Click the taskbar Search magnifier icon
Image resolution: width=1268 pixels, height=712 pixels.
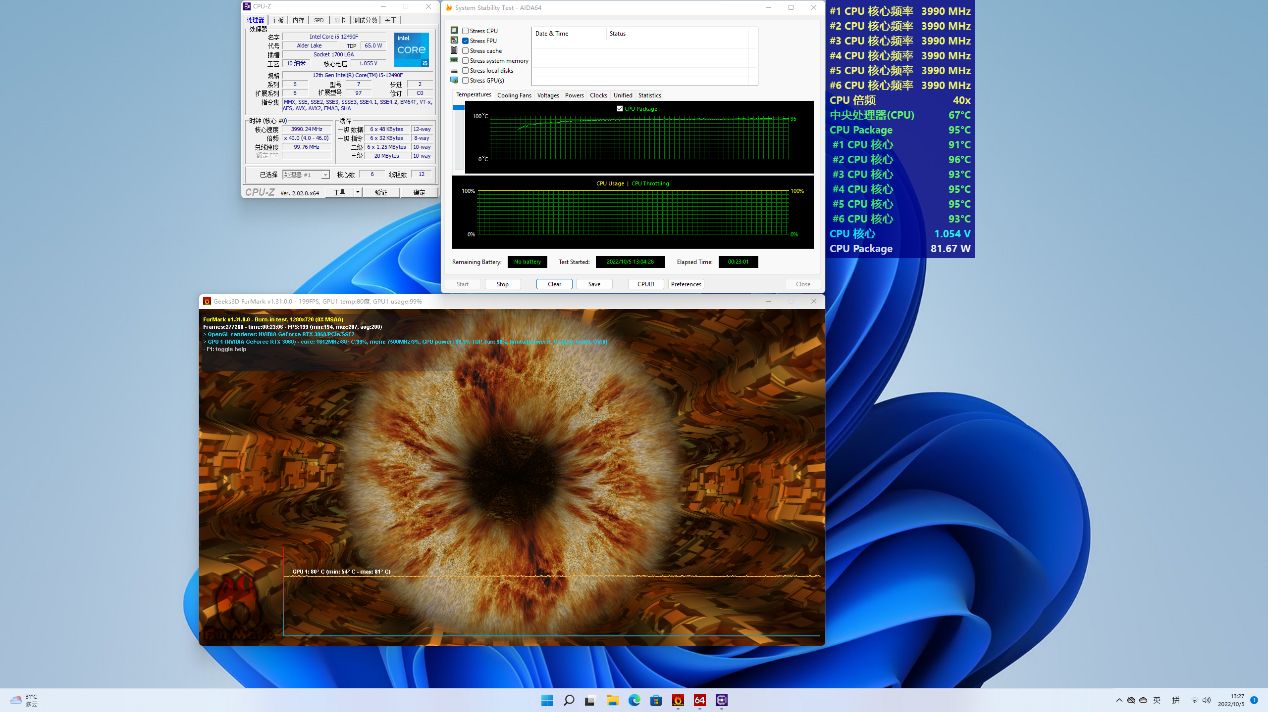[x=568, y=700]
